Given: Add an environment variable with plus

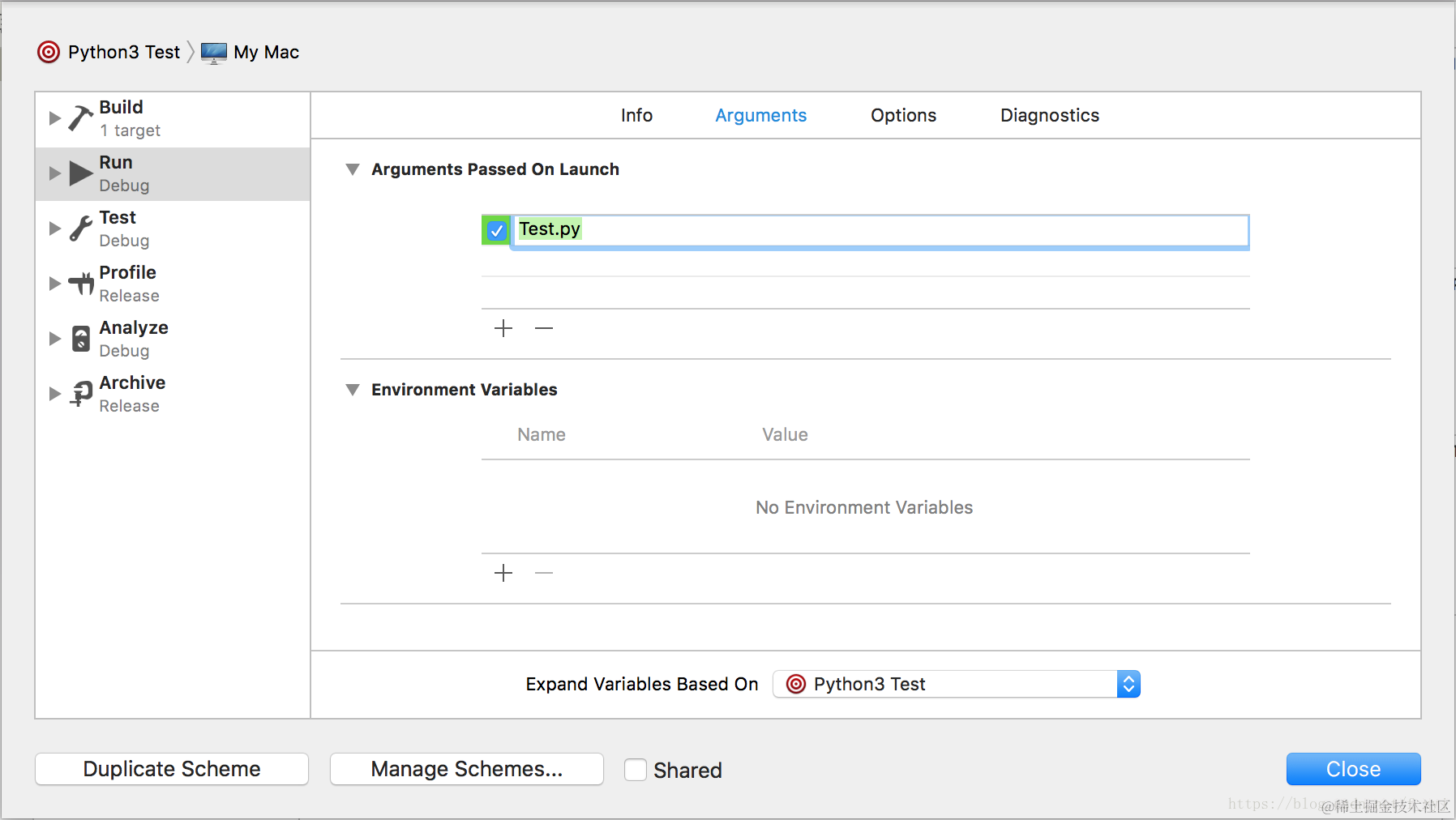Looking at the screenshot, I should [503, 573].
